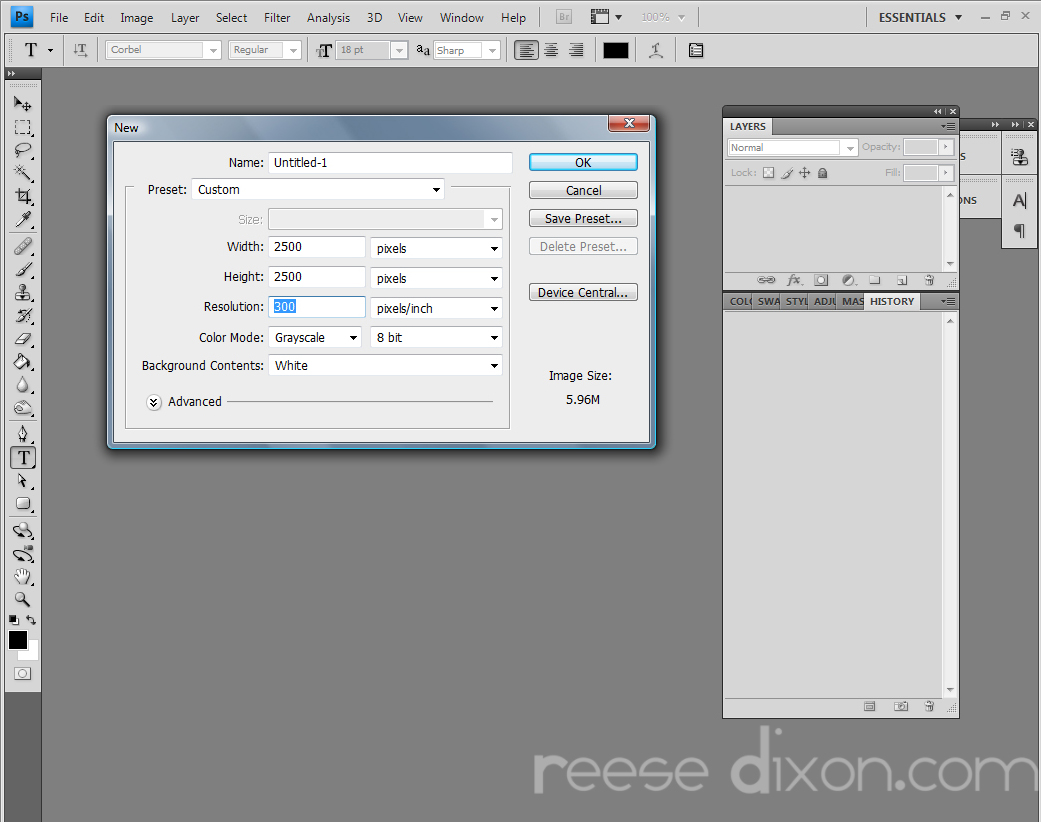This screenshot has height=822, width=1041.
Task: Open the File menu
Action: pos(59,18)
